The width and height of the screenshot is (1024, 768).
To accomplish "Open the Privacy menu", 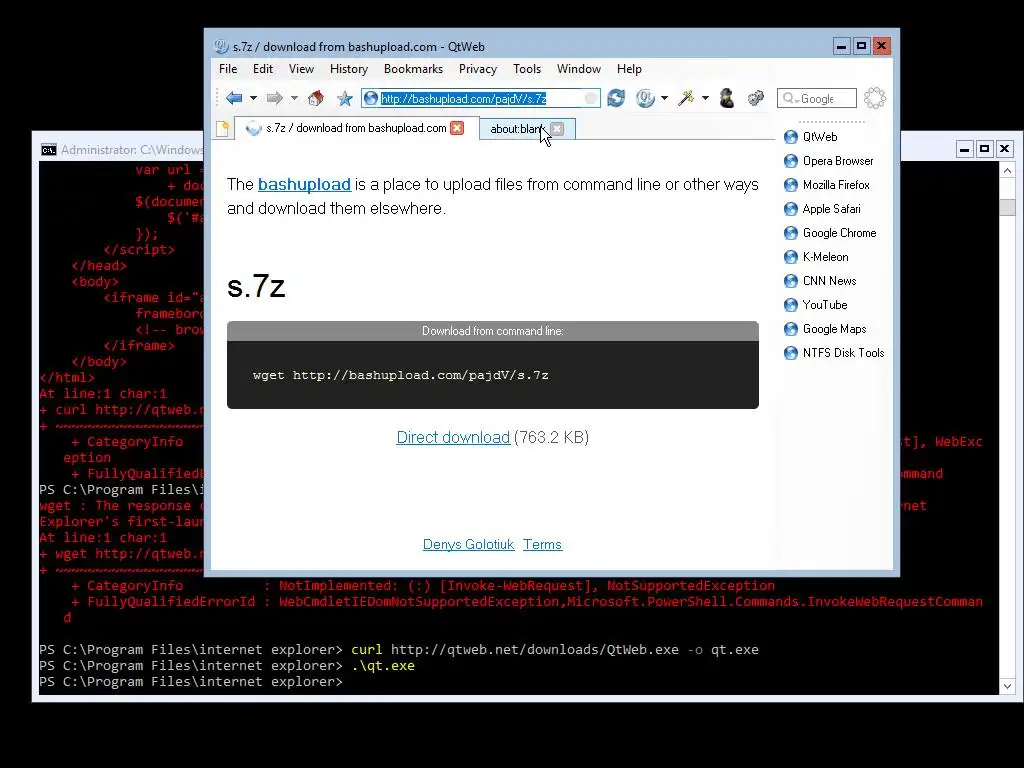I will [477, 69].
